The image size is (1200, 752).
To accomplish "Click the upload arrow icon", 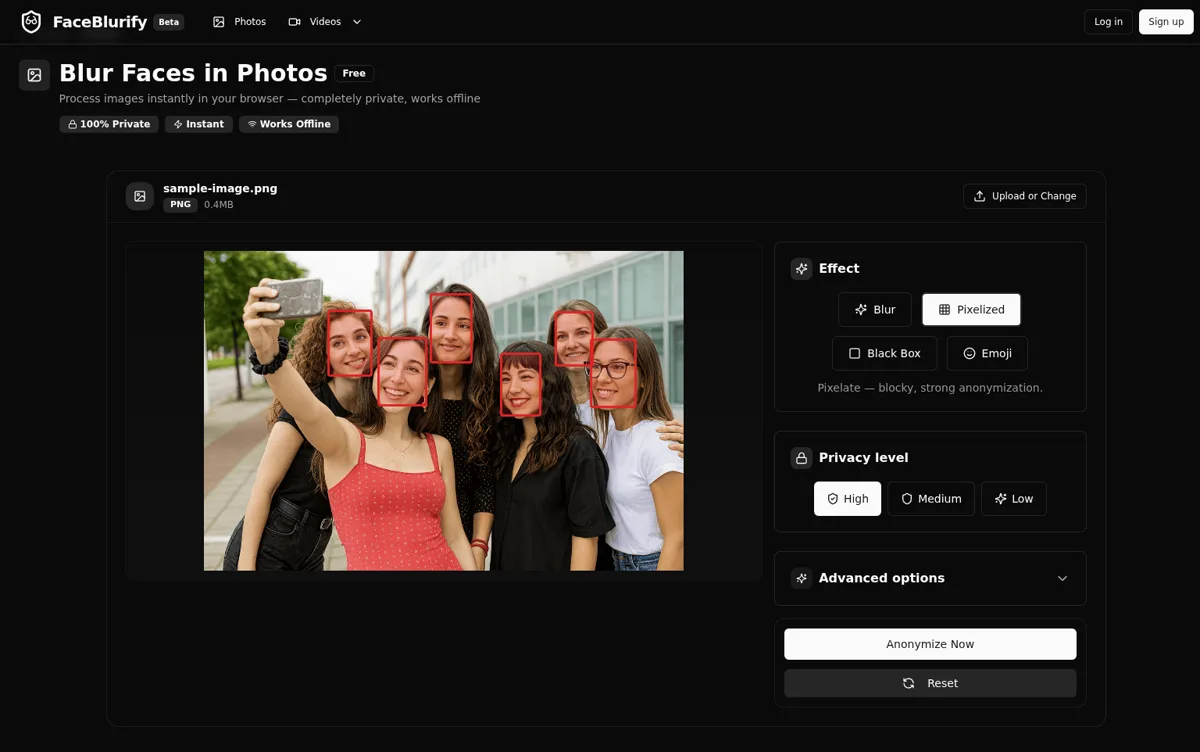I will coord(980,196).
